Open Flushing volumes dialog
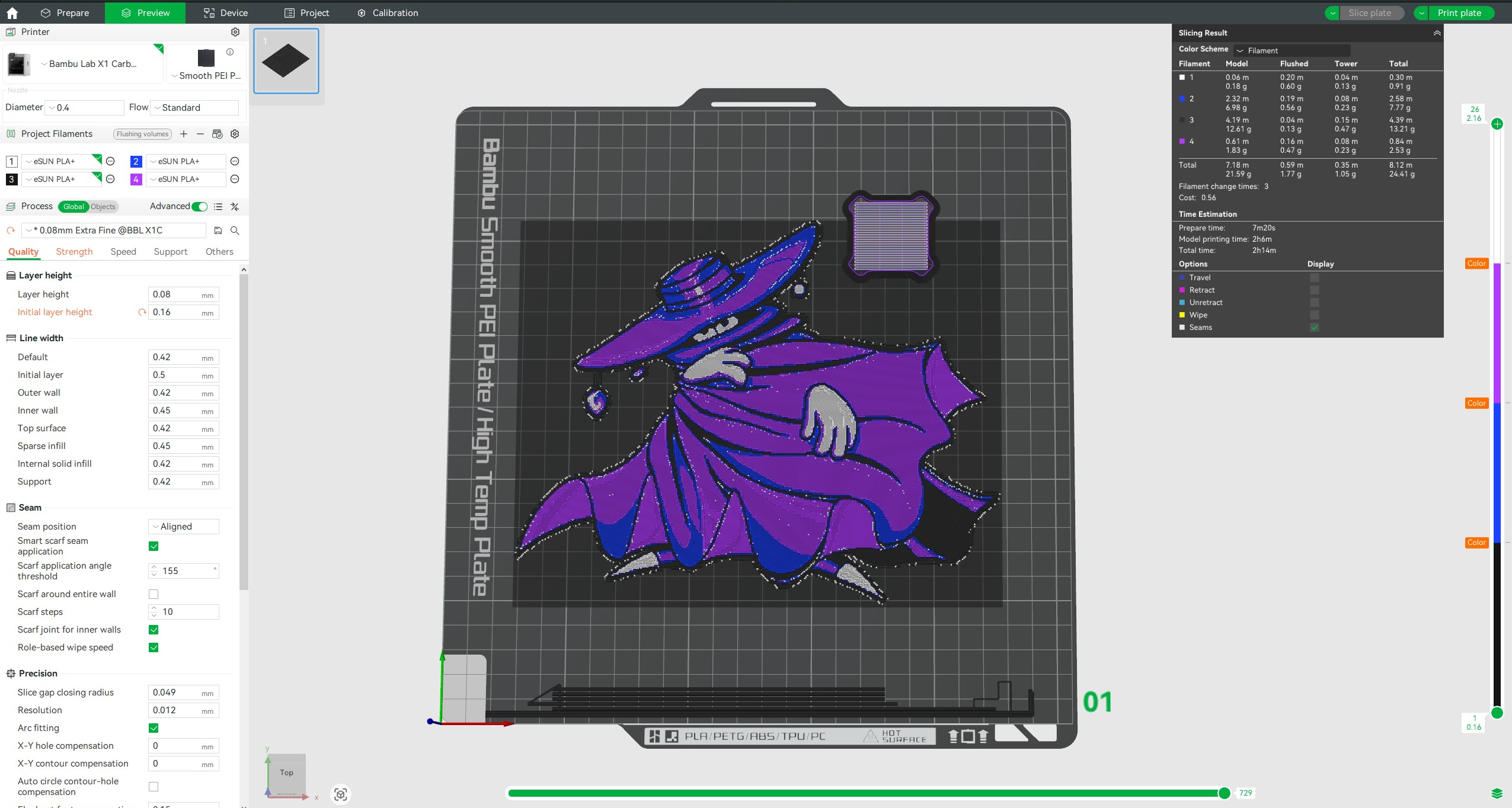 coord(142,134)
